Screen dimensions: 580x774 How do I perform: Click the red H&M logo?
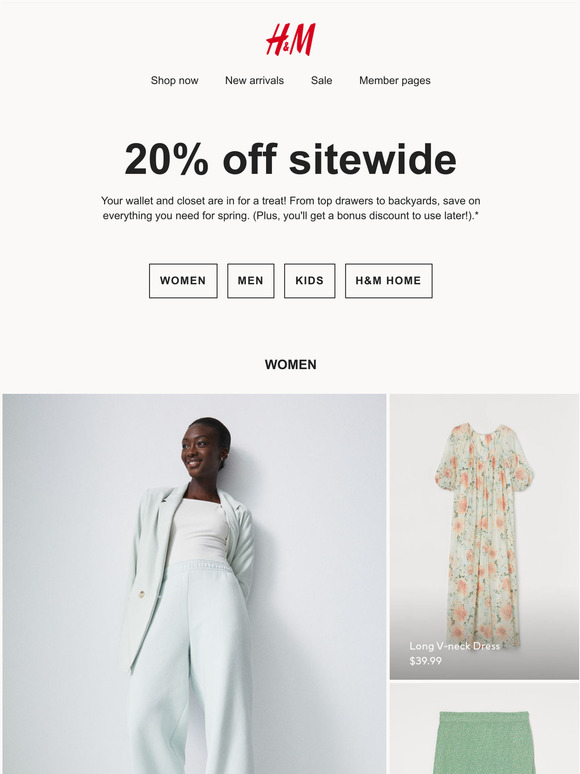[x=290, y=39]
